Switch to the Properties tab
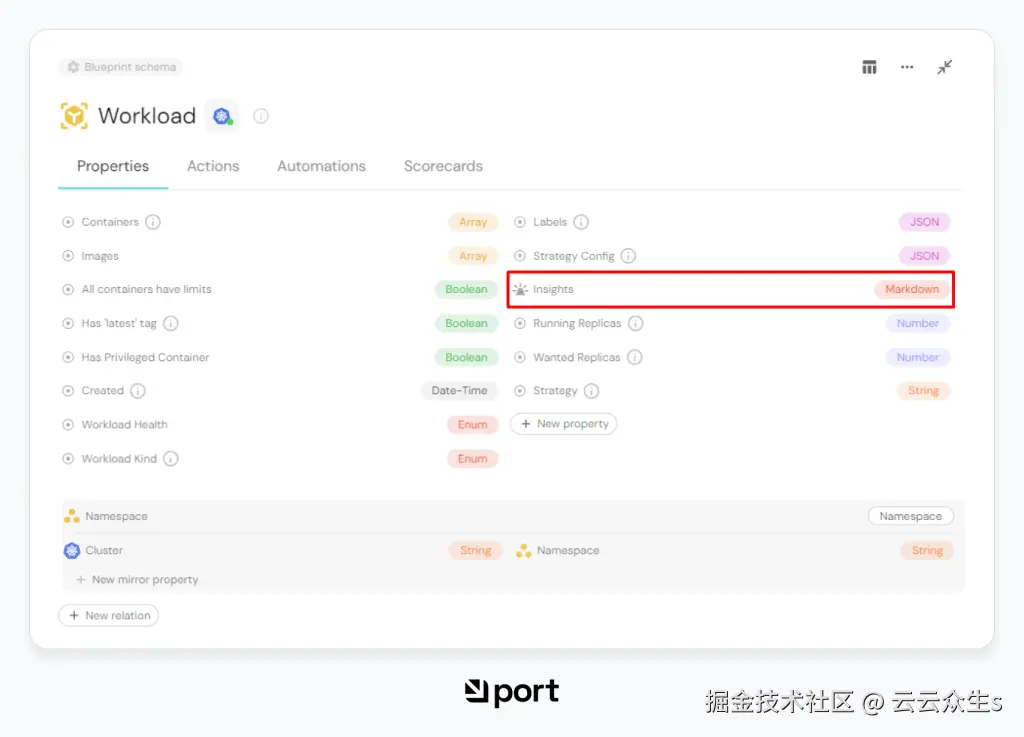This screenshot has height=737, width=1024. (x=113, y=166)
